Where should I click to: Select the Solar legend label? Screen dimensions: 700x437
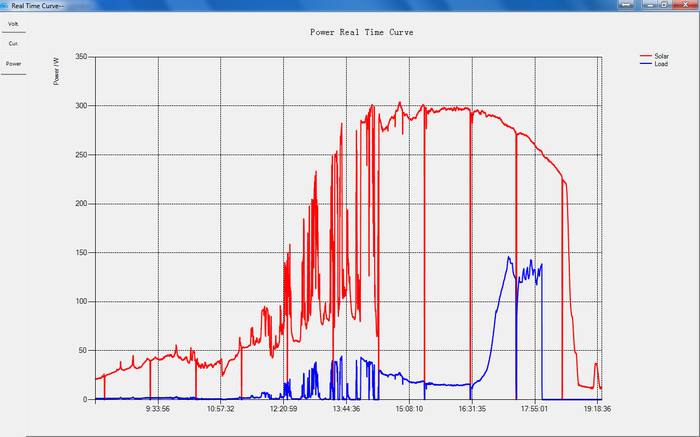tap(662, 56)
